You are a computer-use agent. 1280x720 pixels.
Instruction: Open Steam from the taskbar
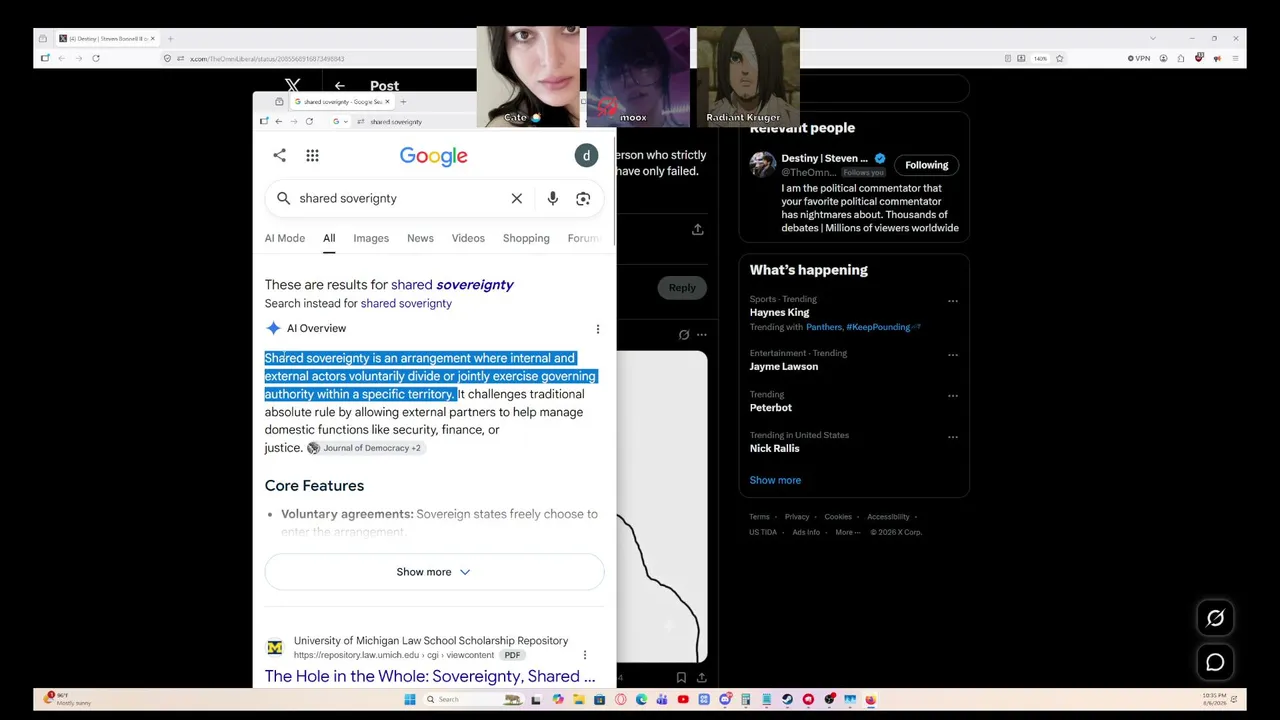(787, 699)
